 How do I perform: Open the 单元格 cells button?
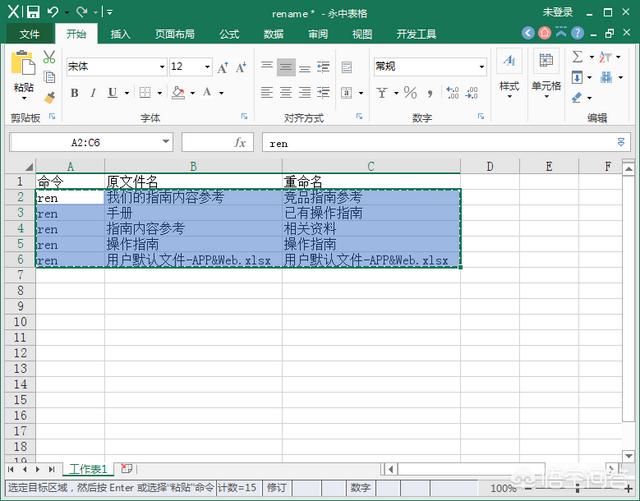click(546, 74)
